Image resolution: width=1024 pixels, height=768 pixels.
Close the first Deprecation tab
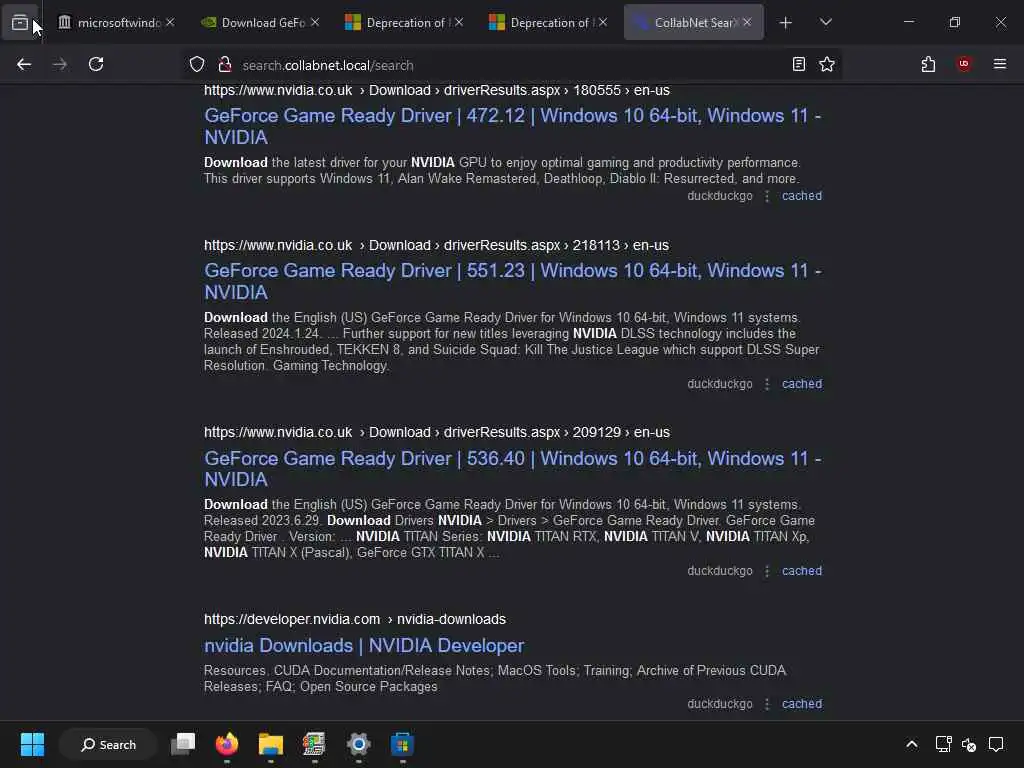click(459, 22)
